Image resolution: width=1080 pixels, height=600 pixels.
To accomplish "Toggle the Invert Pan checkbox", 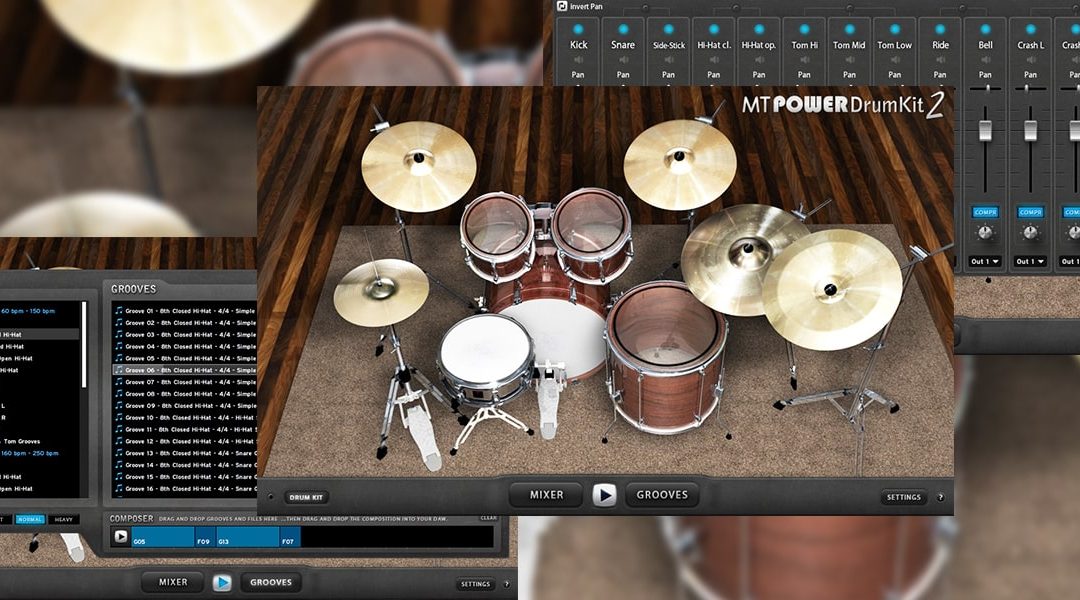I will 562,6.
